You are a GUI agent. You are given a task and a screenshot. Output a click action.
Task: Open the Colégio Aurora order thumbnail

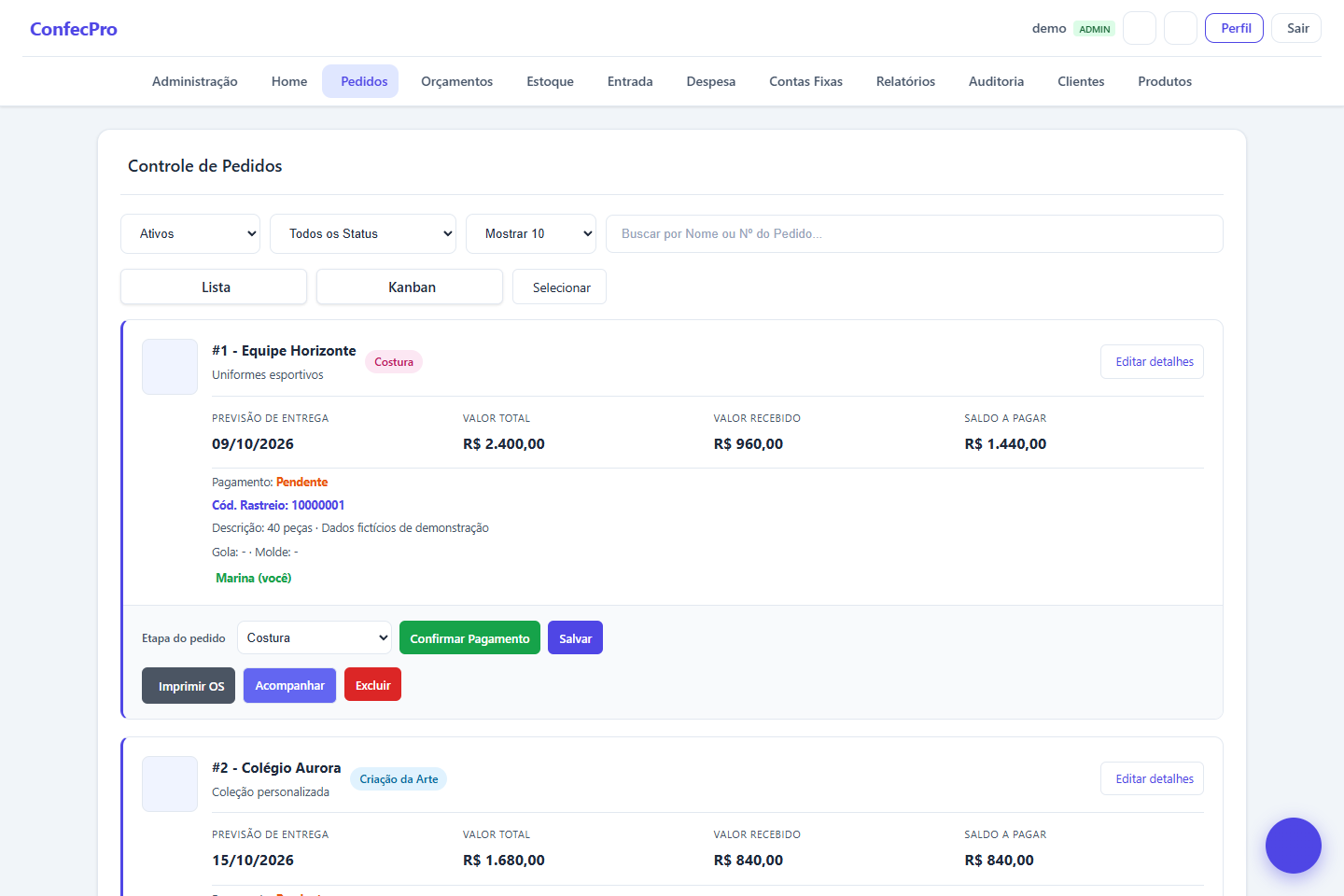coord(170,784)
